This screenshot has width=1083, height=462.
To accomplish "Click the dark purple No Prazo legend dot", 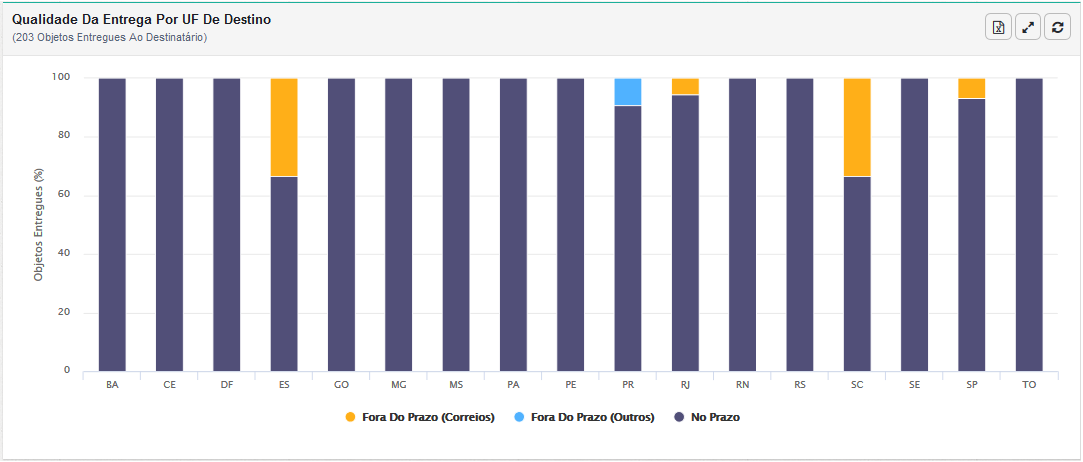I will pos(679,417).
